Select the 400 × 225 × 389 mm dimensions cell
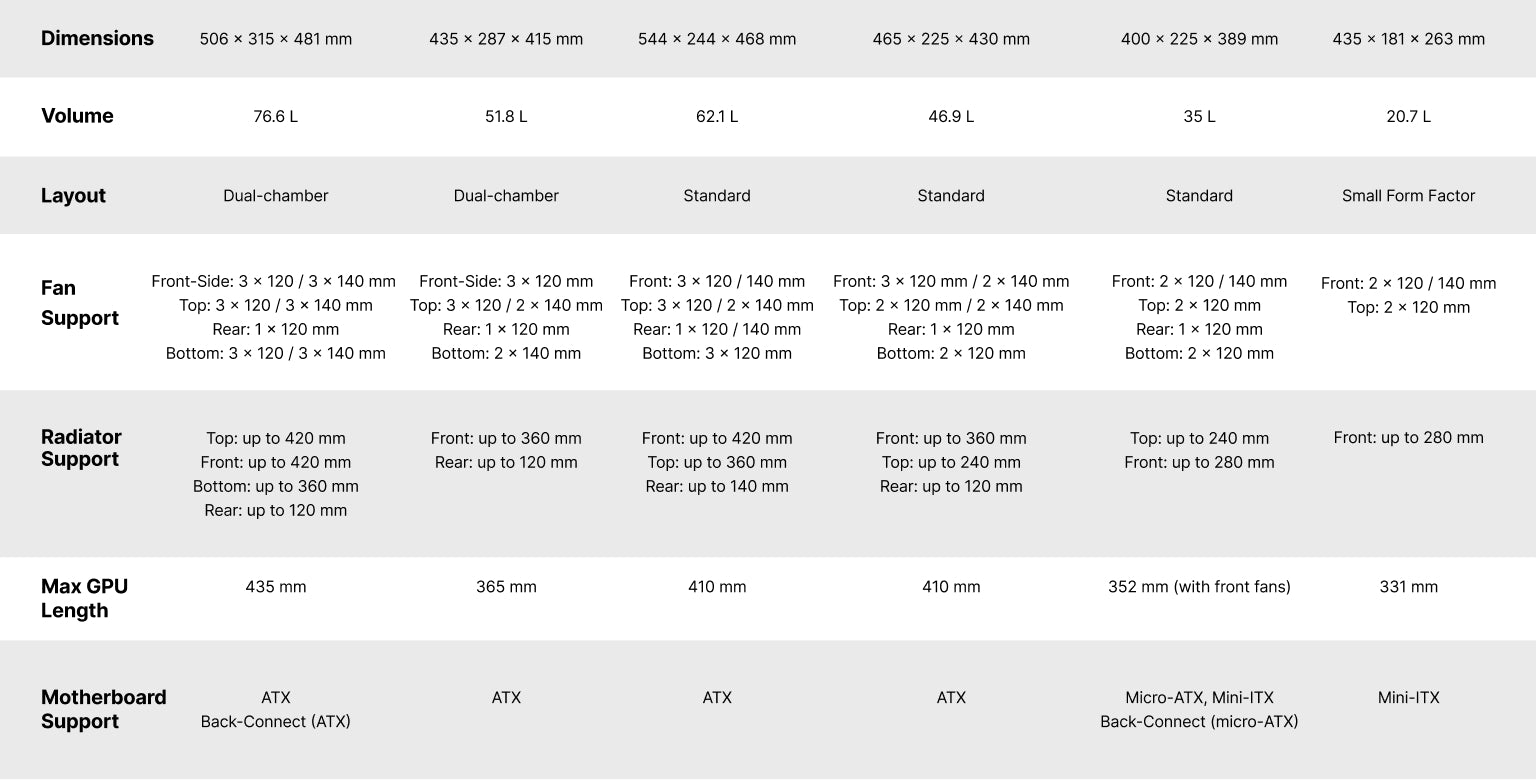The width and height of the screenshot is (1536, 780). coord(1199,40)
